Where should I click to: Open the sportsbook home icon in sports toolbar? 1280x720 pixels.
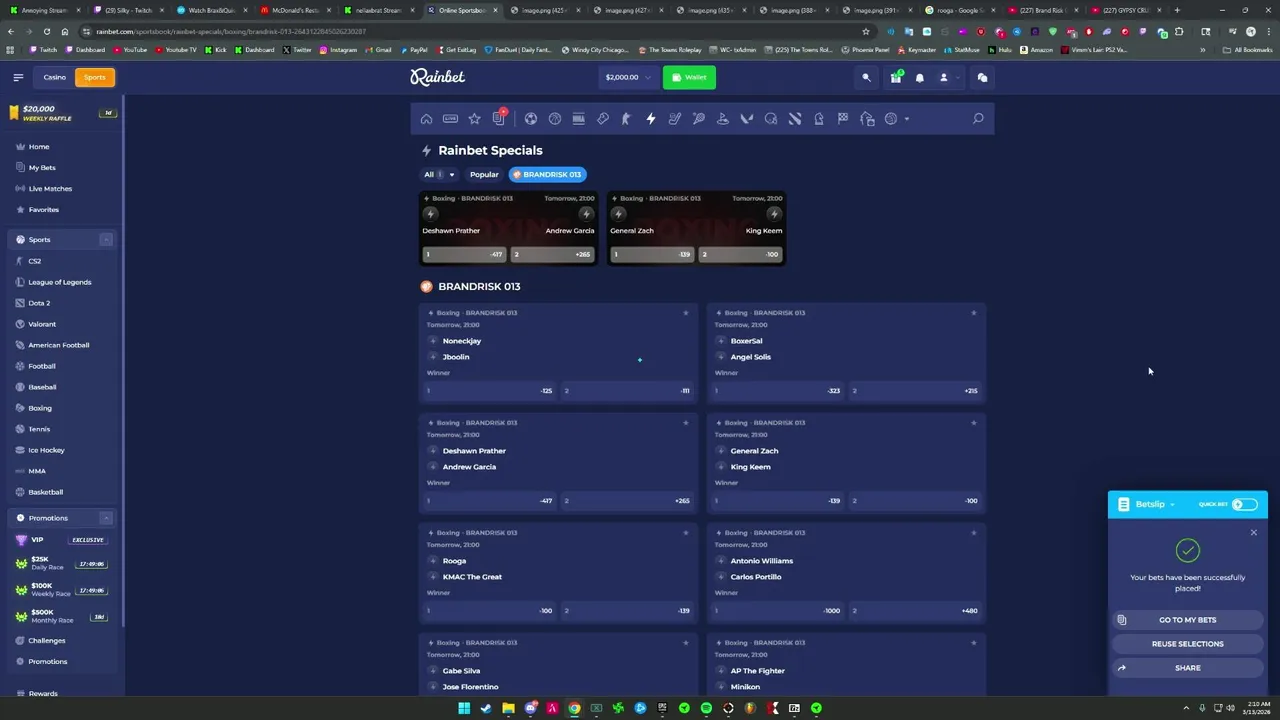coord(426,119)
